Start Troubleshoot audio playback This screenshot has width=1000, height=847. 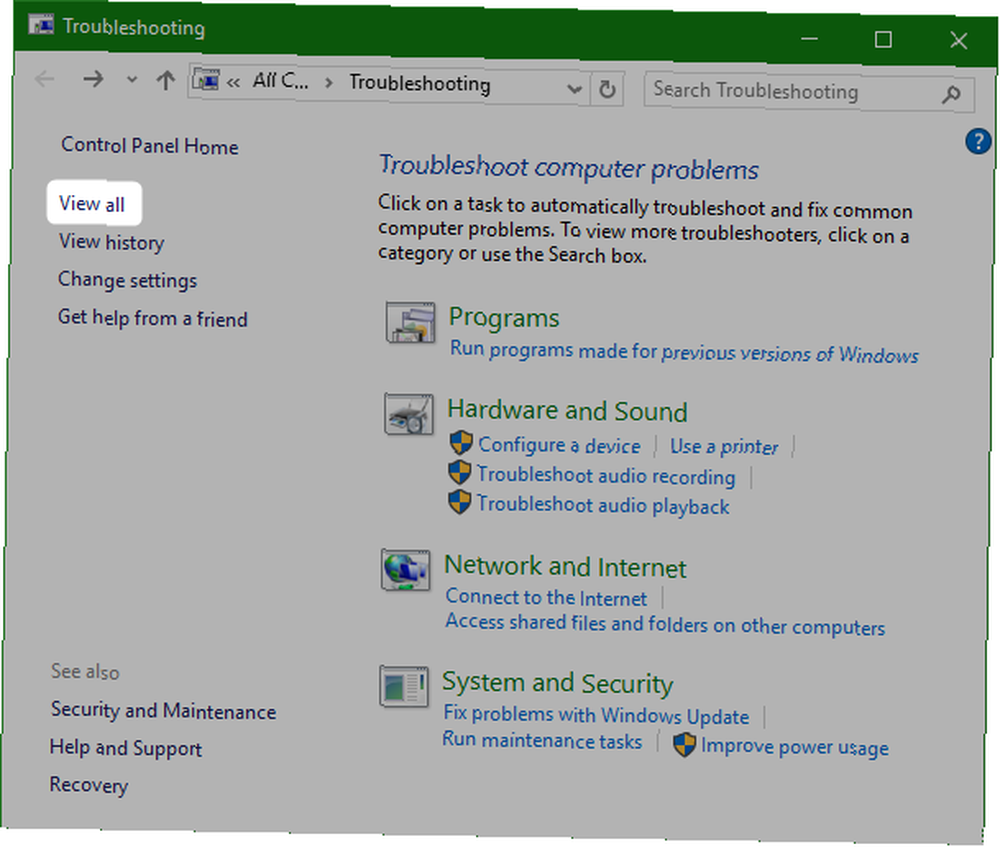603,505
